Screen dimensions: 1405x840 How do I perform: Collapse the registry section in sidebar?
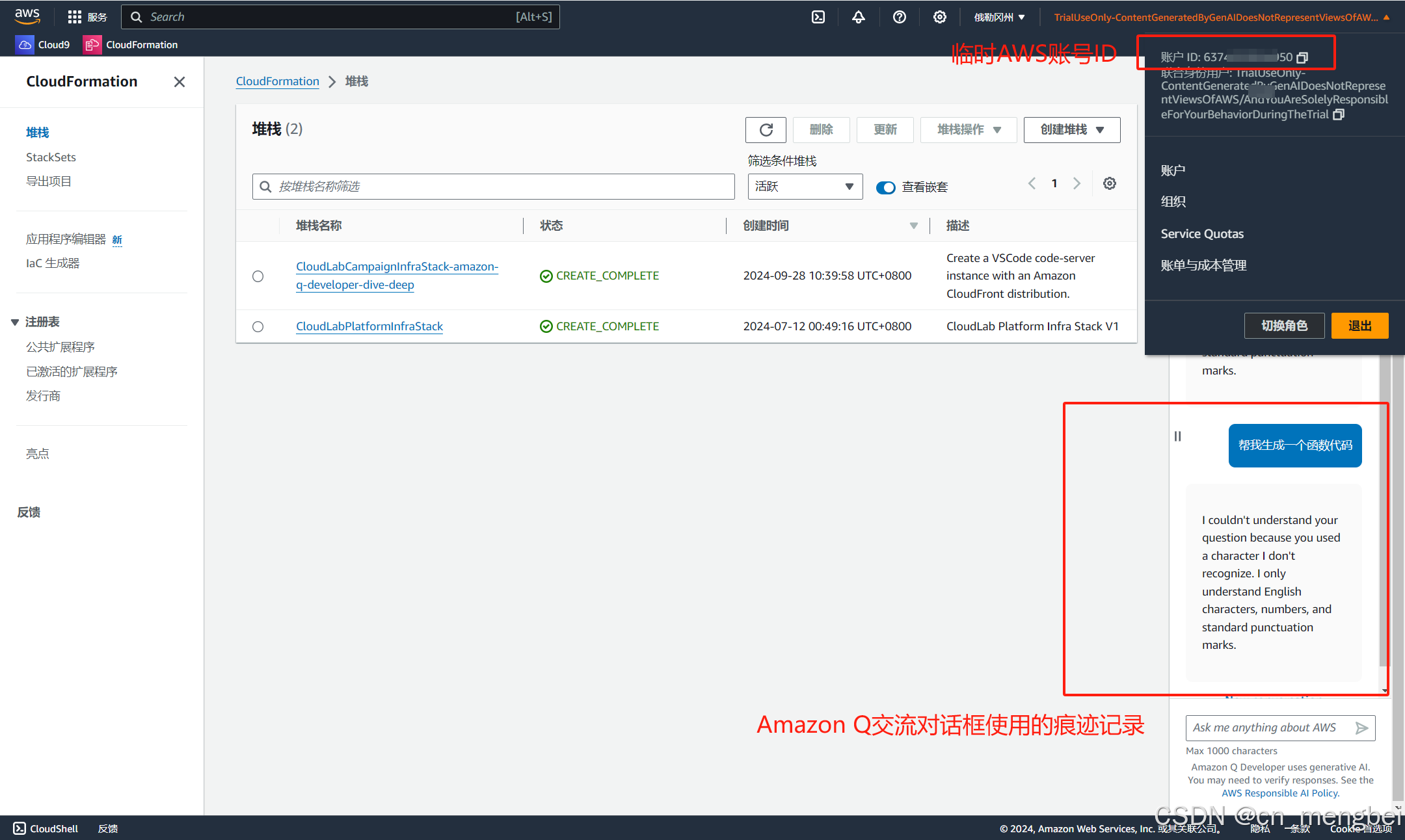point(14,322)
